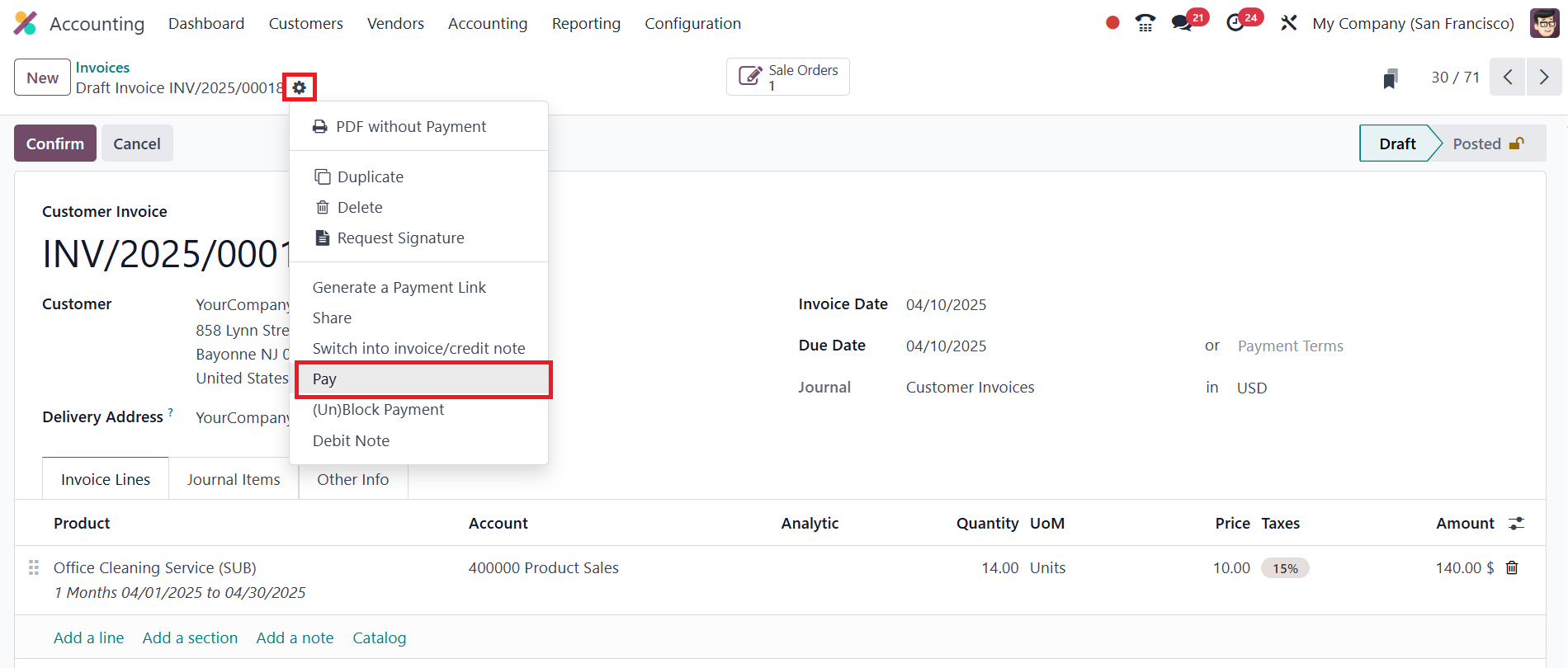Expand the Reporting menu

pyautogui.click(x=586, y=23)
